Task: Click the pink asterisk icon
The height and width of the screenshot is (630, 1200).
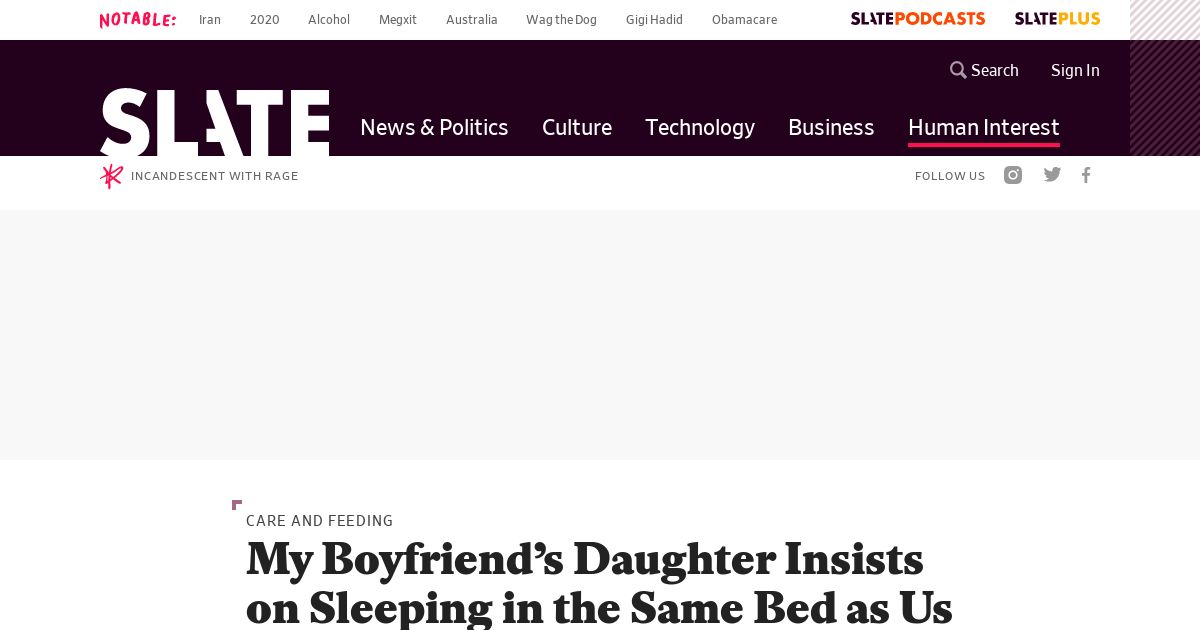Action: [111, 176]
